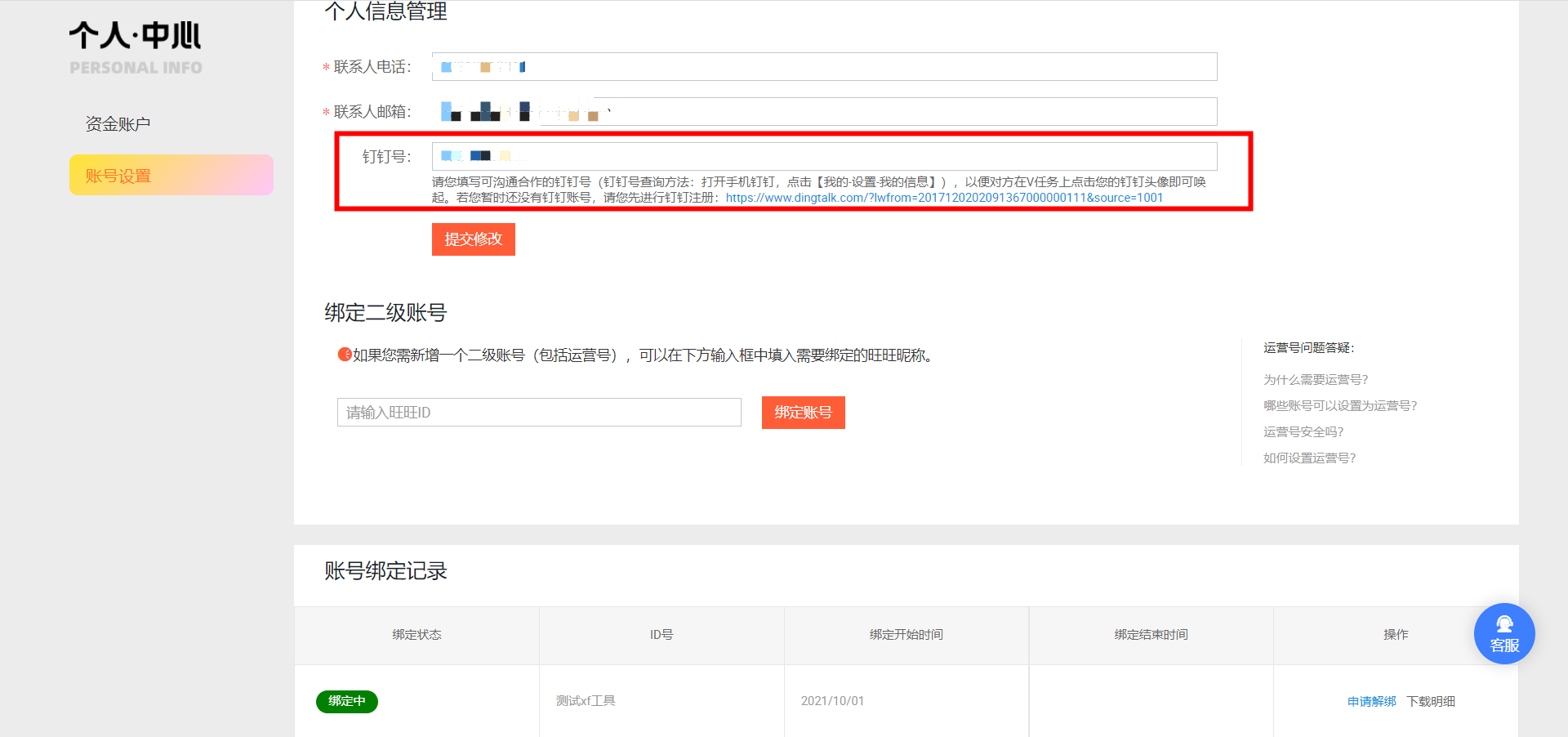1568x737 pixels.
Task: Open the dingtalk.com registration link
Action: tap(944, 198)
